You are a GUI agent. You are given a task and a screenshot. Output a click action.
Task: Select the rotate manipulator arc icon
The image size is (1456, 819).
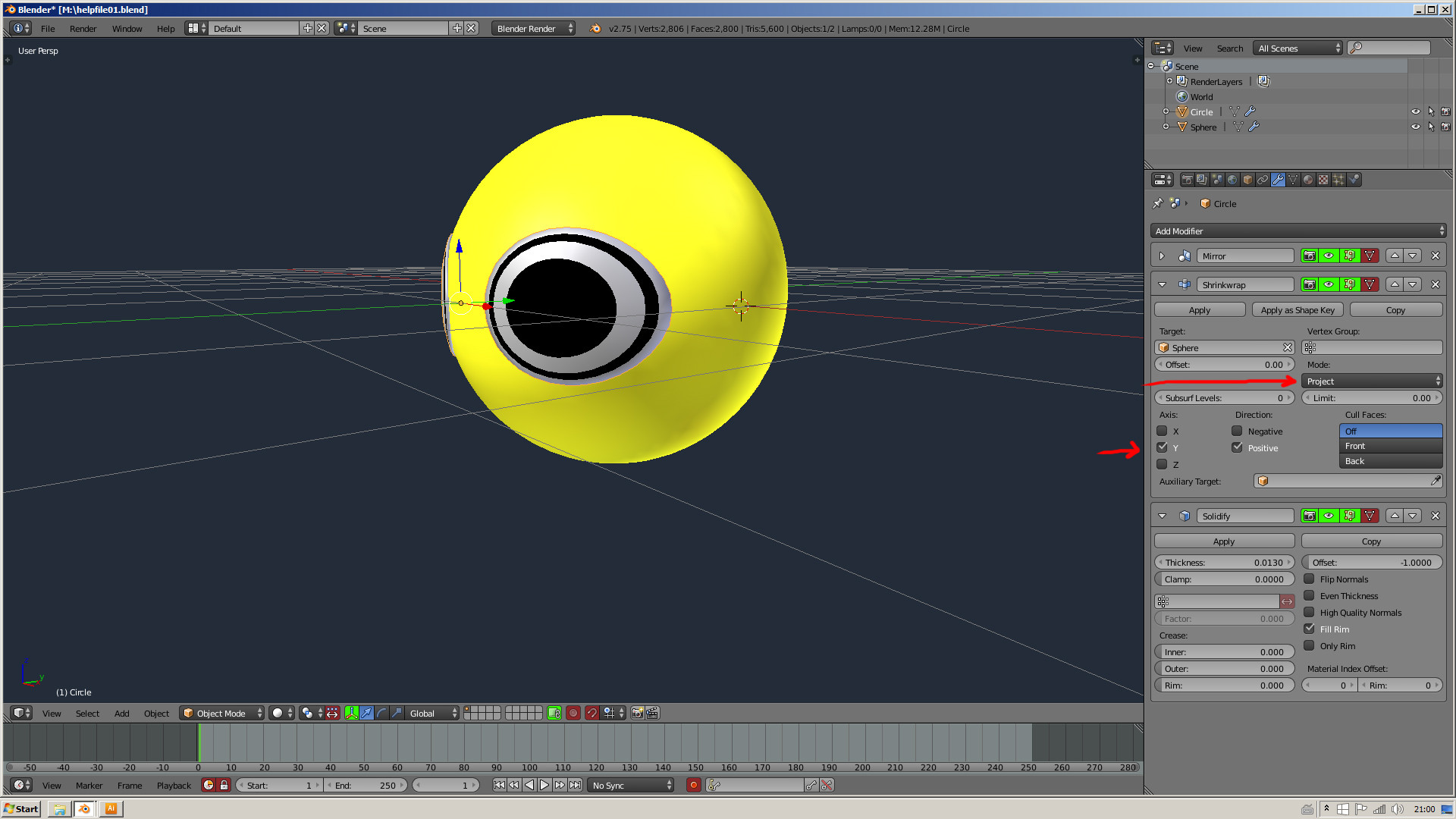[x=382, y=713]
